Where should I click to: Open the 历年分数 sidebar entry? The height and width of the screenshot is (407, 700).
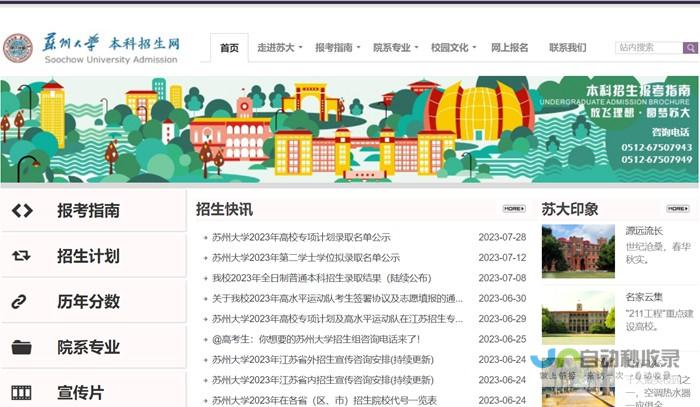point(94,302)
